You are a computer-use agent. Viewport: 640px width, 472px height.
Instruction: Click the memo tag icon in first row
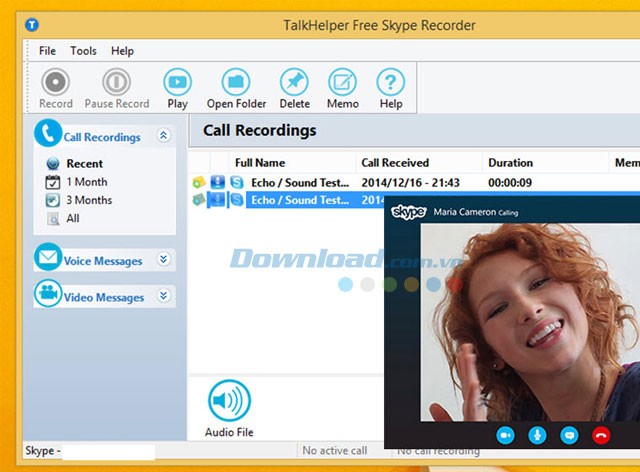199,182
